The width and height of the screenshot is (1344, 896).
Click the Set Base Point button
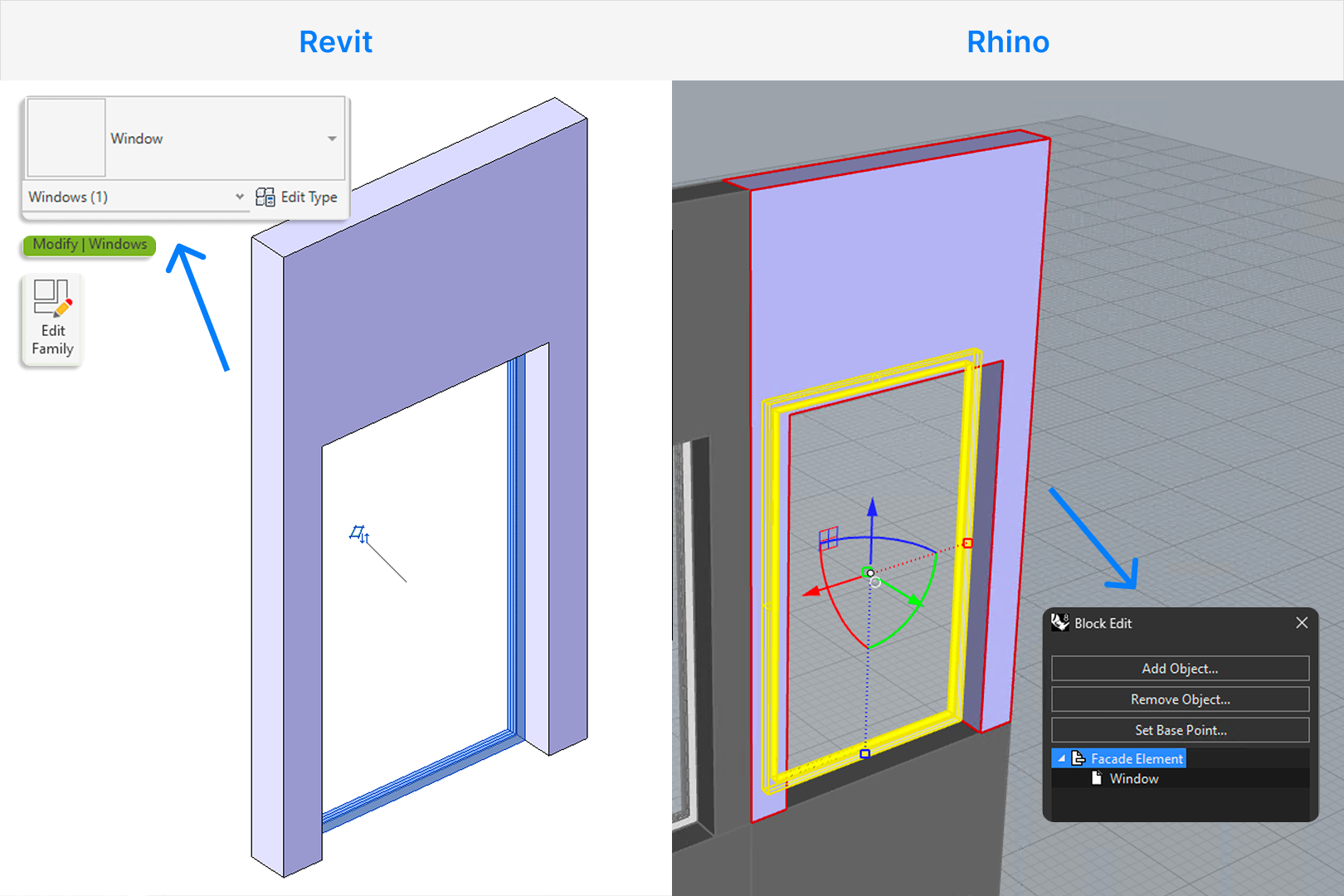[x=1180, y=730]
